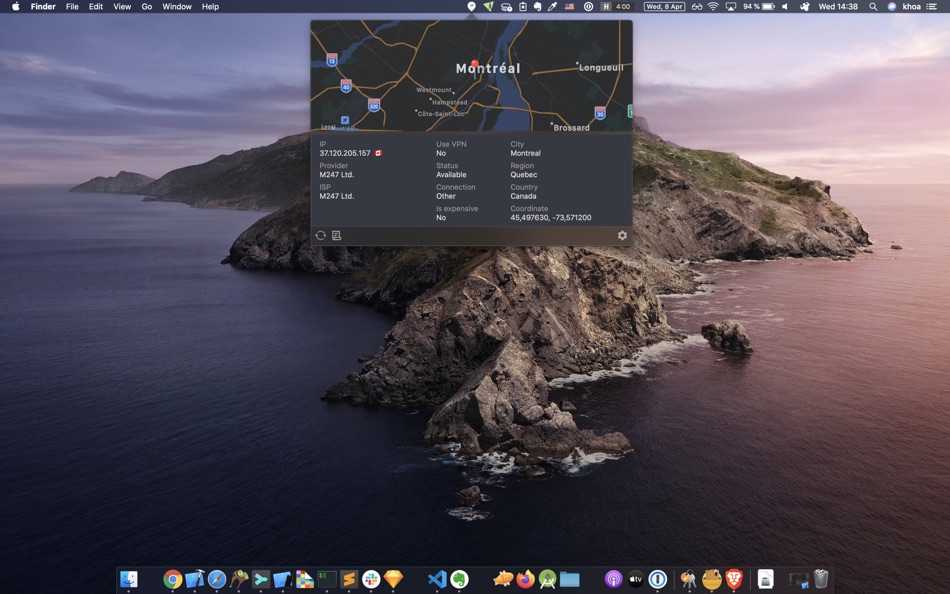
Task: Open Spotlight search magnifier
Action: pyautogui.click(x=873, y=7)
